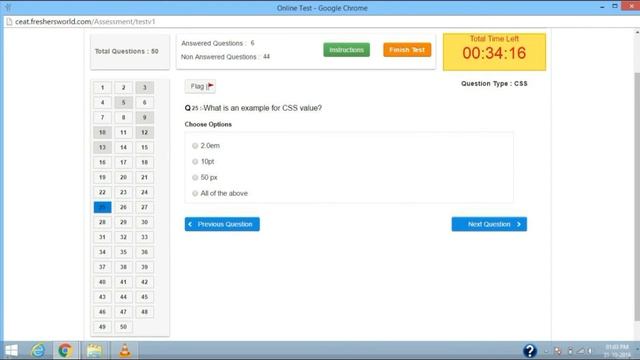Jump to question 9
640x360 pixels.
[x=144, y=118]
